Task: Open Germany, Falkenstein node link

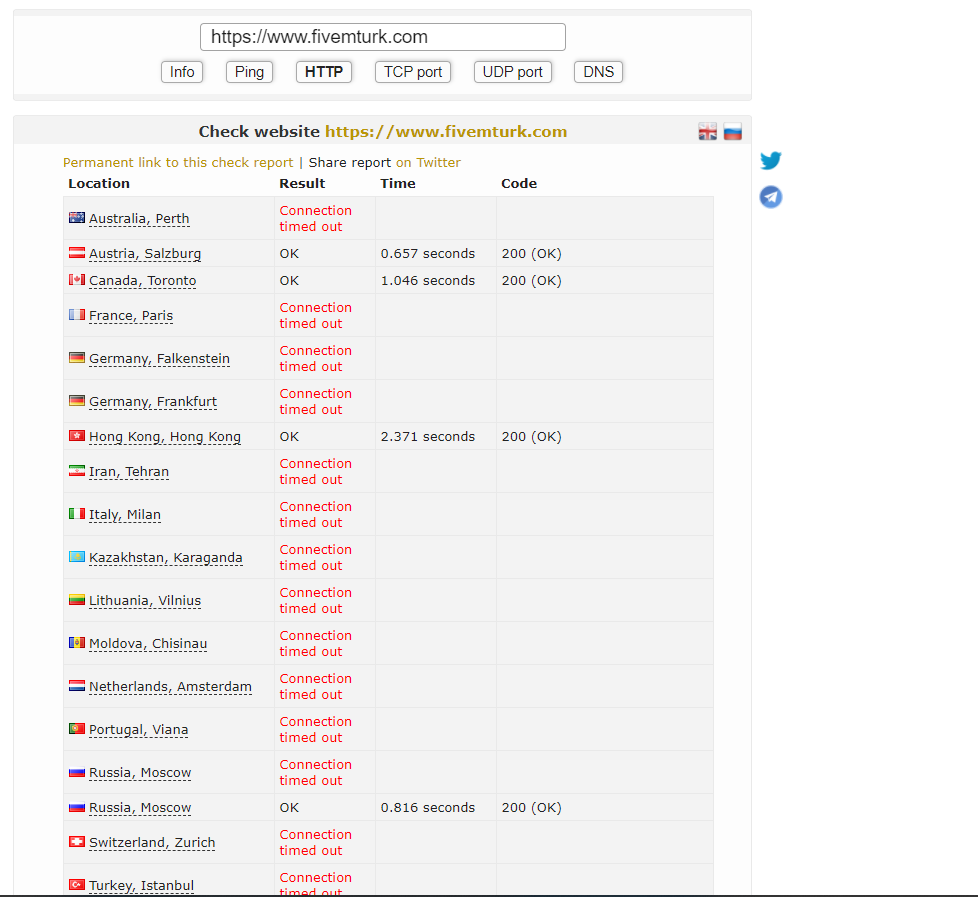Action: [160, 359]
